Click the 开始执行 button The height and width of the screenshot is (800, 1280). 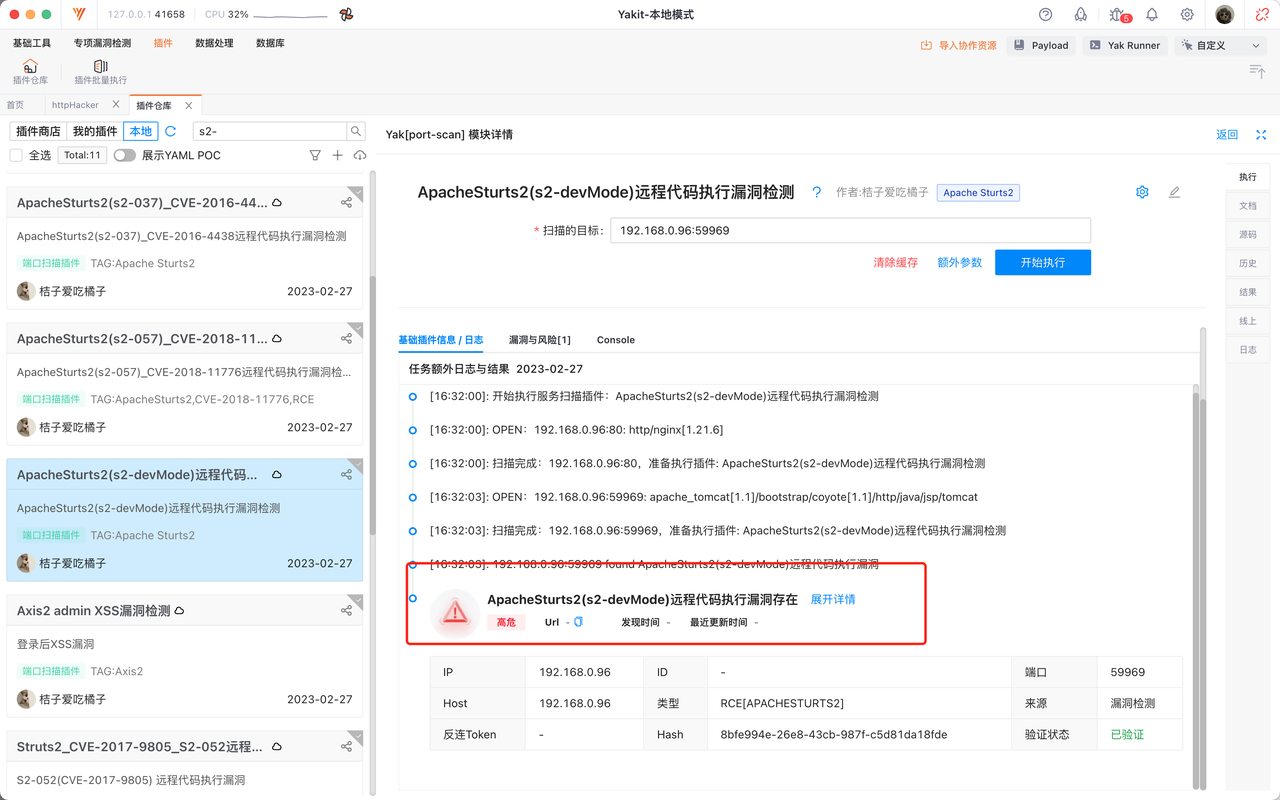tap(1043, 262)
